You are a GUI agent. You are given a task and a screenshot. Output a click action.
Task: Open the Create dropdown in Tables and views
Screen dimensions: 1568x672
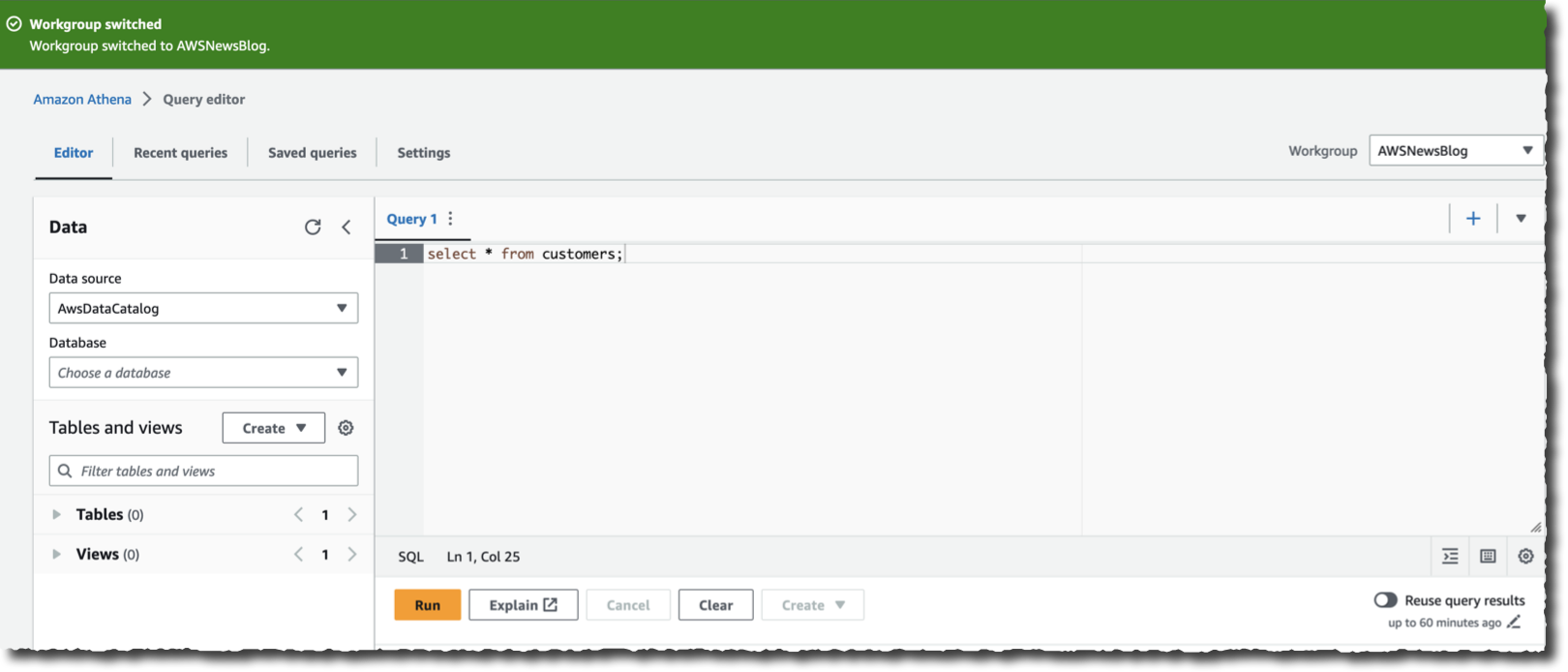coord(274,428)
